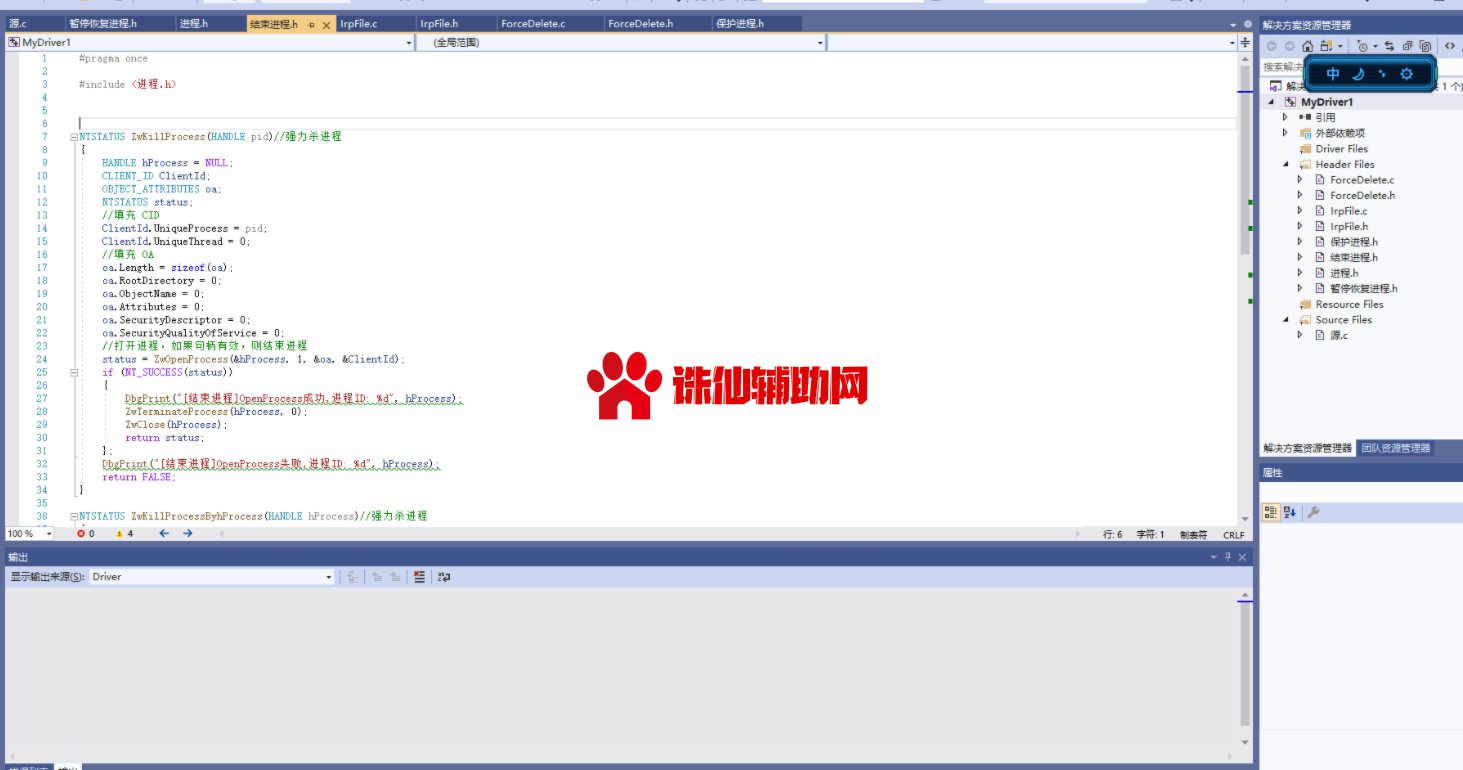Click the Categorized view icon in Properties
The width and height of the screenshot is (1463, 770).
(1270, 512)
